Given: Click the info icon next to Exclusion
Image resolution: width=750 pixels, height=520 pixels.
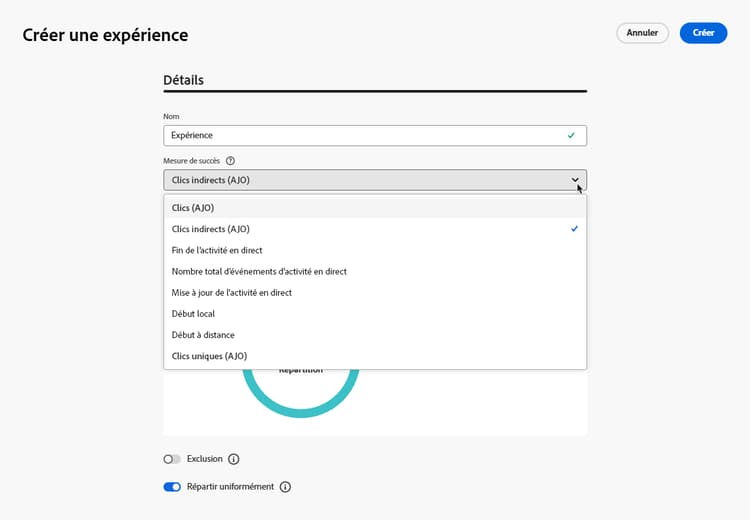Looking at the screenshot, I should pos(234,459).
